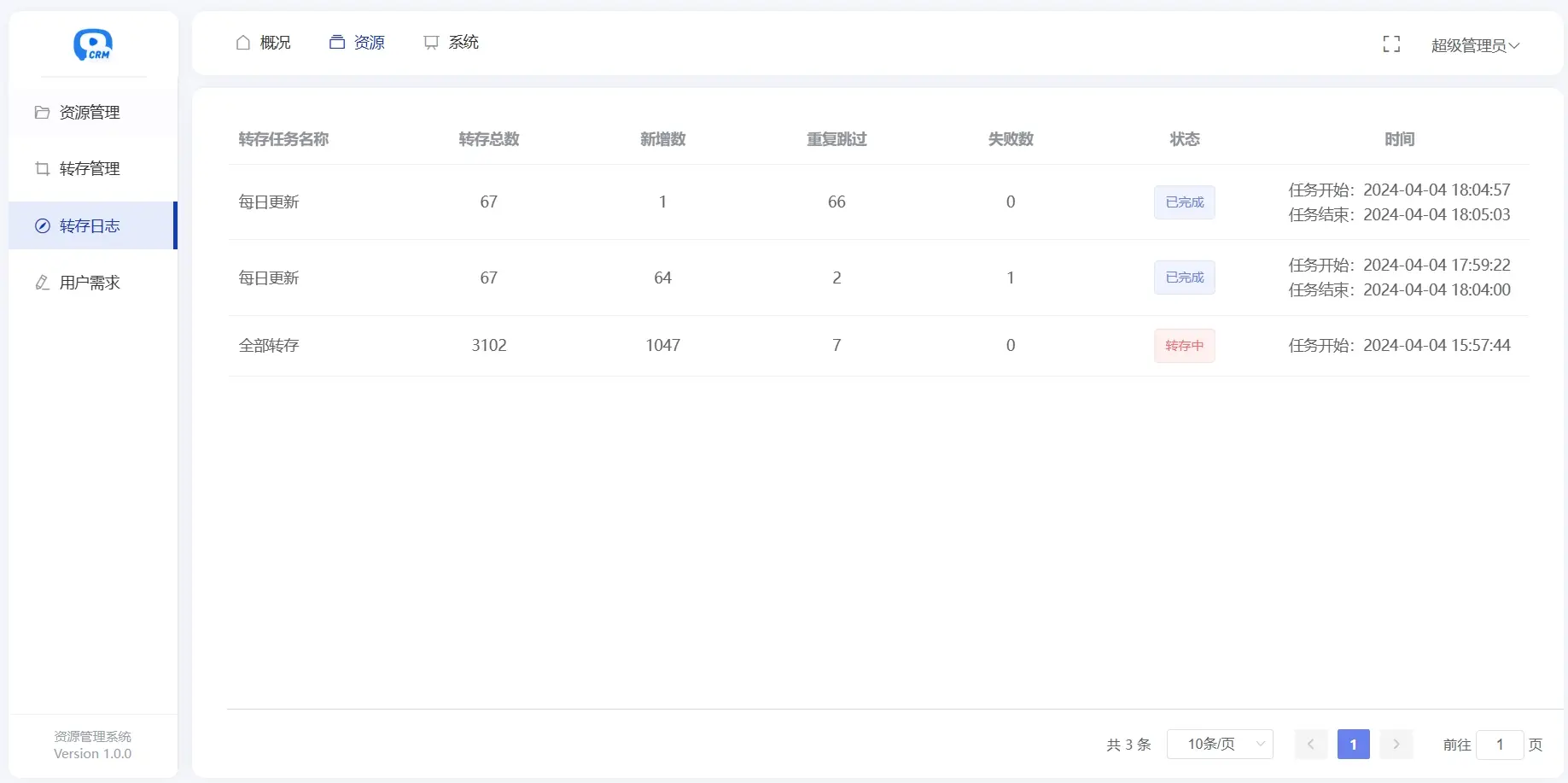Click the 用户需求 pencil icon
The height and width of the screenshot is (783, 1568).
42,283
